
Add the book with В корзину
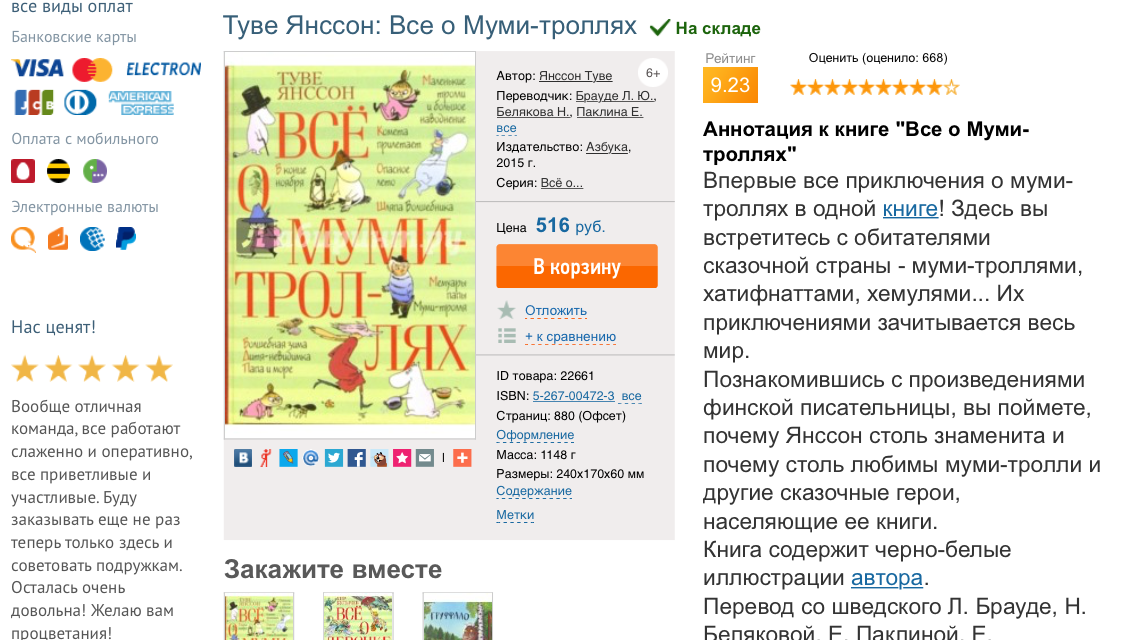pos(577,267)
